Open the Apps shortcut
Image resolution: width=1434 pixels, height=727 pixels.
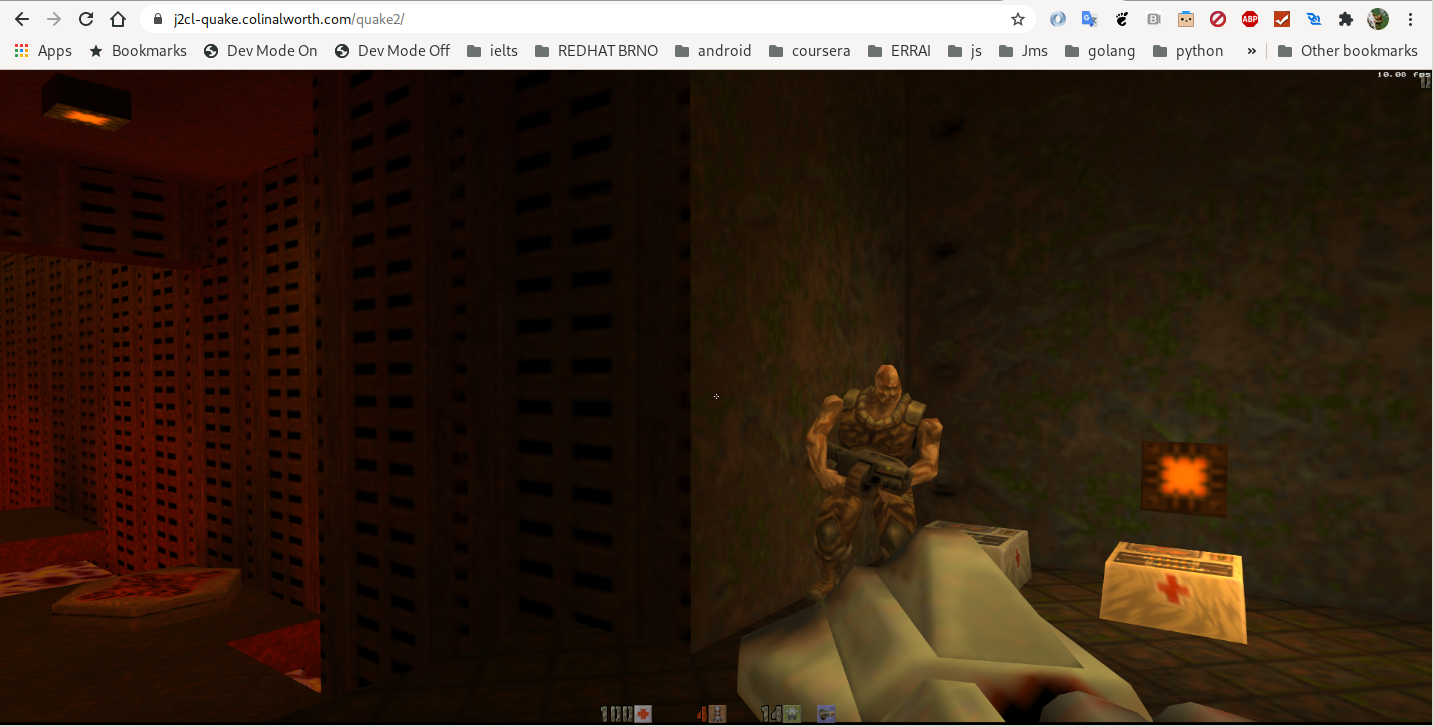point(43,51)
